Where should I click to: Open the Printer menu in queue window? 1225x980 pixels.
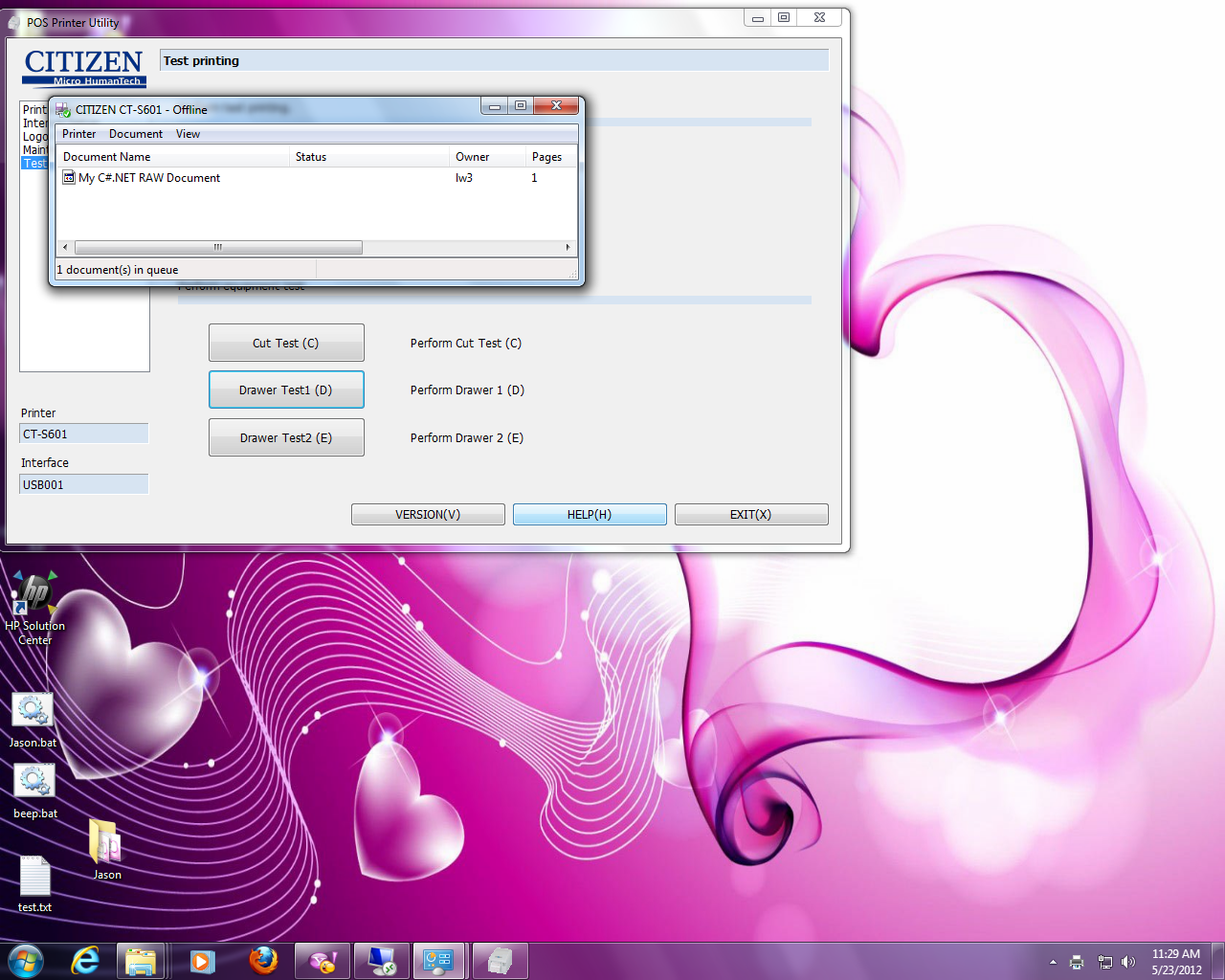pyautogui.click(x=79, y=134)
